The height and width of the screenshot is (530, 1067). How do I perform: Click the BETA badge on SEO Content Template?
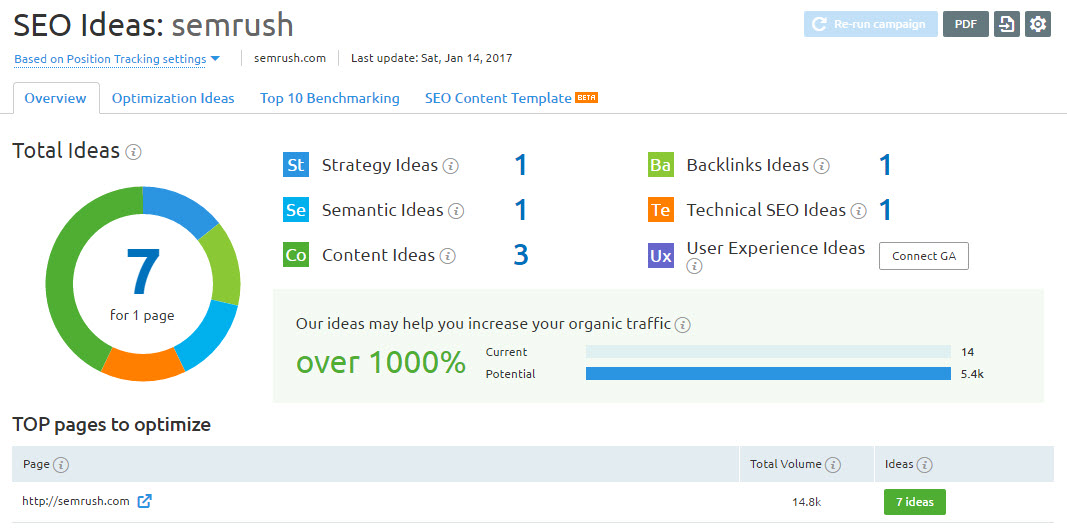point(587,97)
